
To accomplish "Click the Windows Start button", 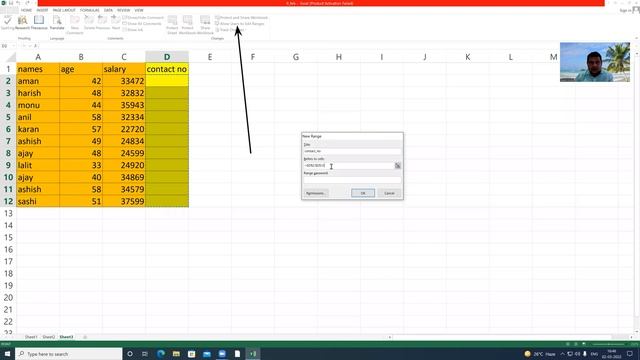I will tap(7, 354).
